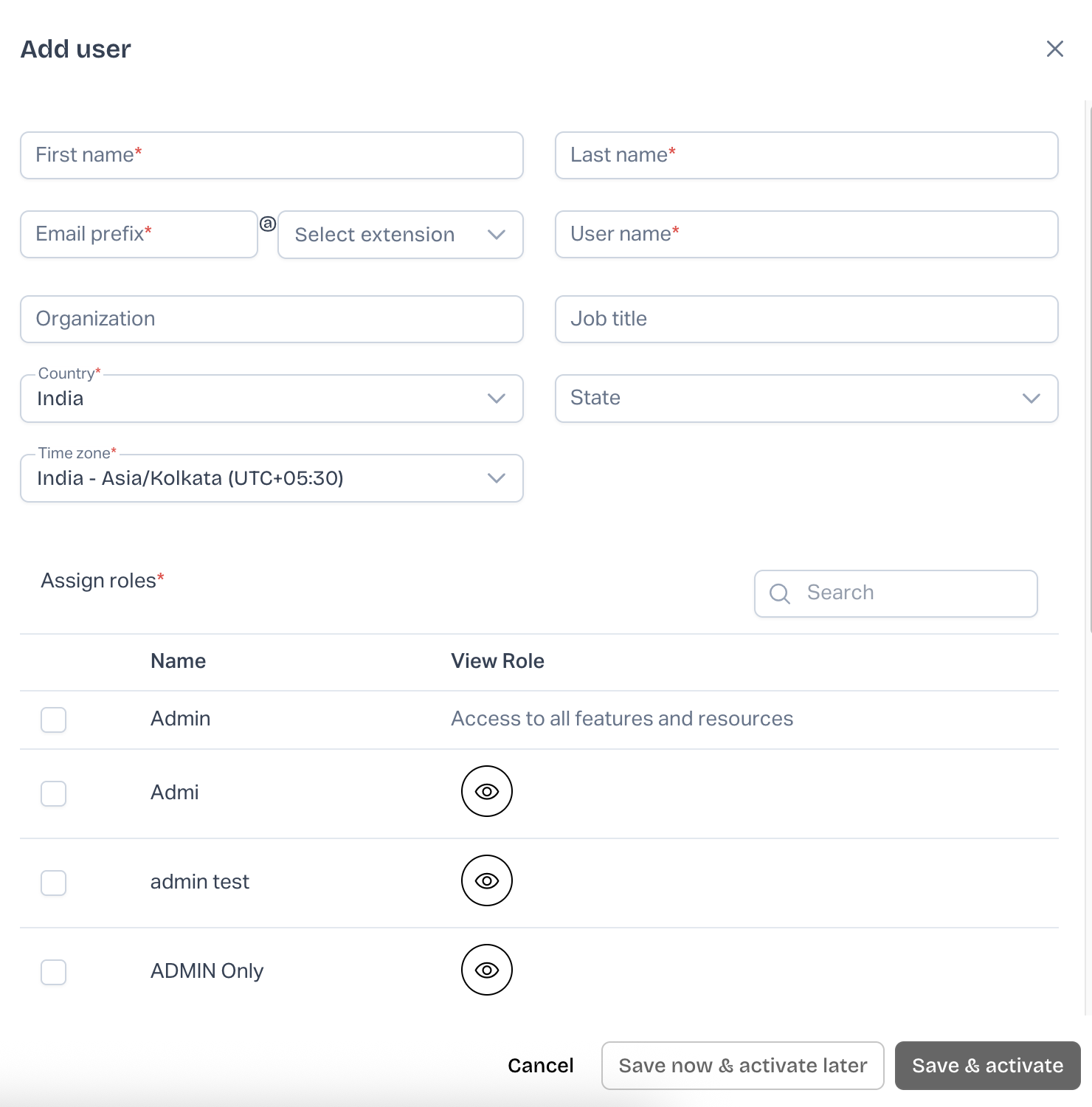View the admin test role details
1092x1107 pixels.
coord(487,880)
